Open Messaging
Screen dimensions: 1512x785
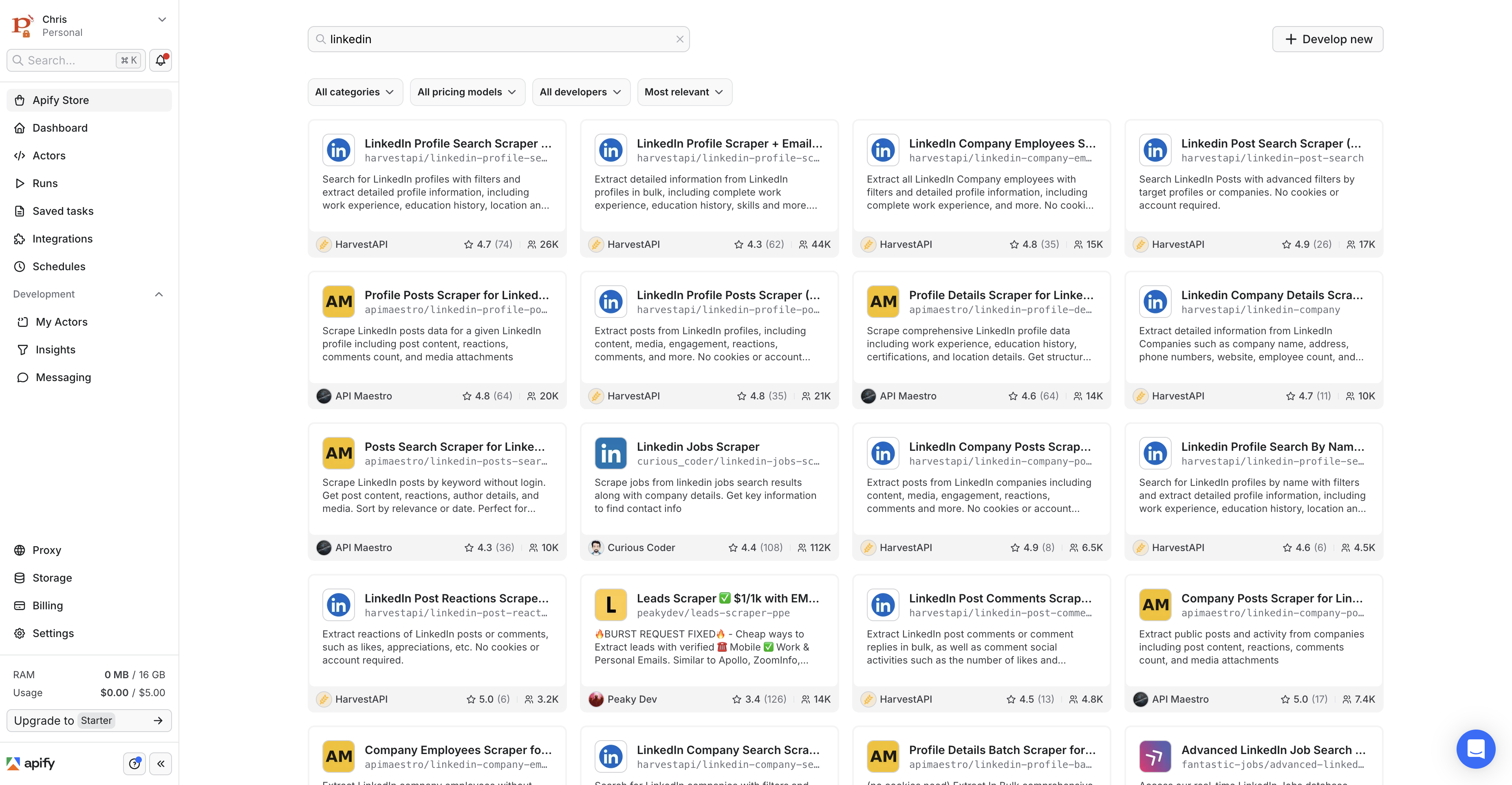click(89, 377)
